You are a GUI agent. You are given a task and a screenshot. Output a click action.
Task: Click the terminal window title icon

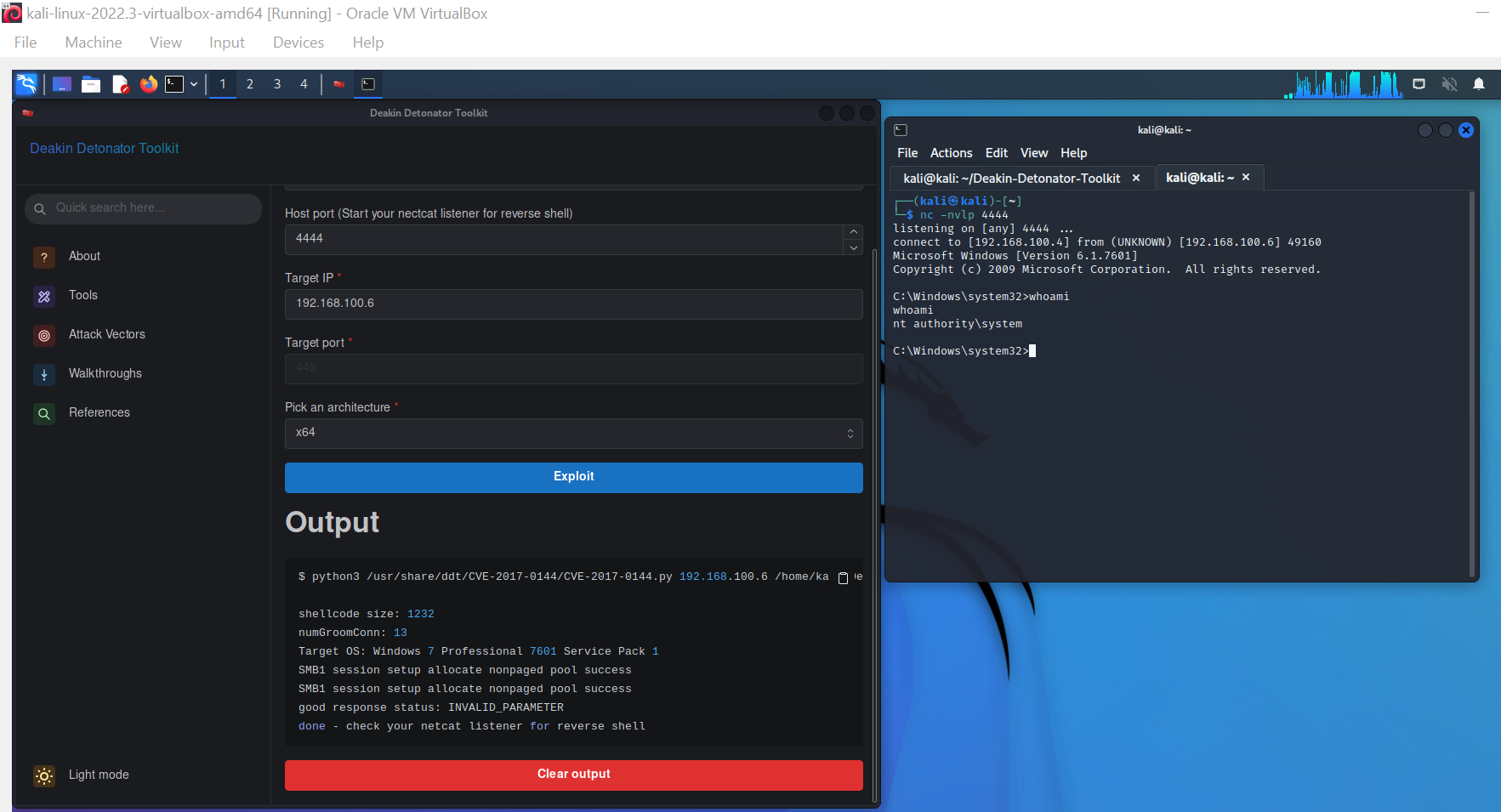click(x=901, y=130)
